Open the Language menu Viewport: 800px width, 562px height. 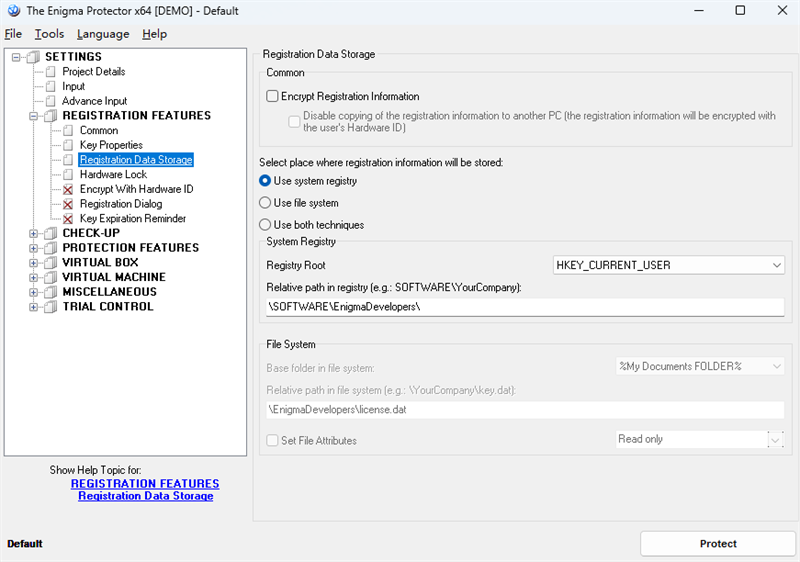[x=103, y=34]
